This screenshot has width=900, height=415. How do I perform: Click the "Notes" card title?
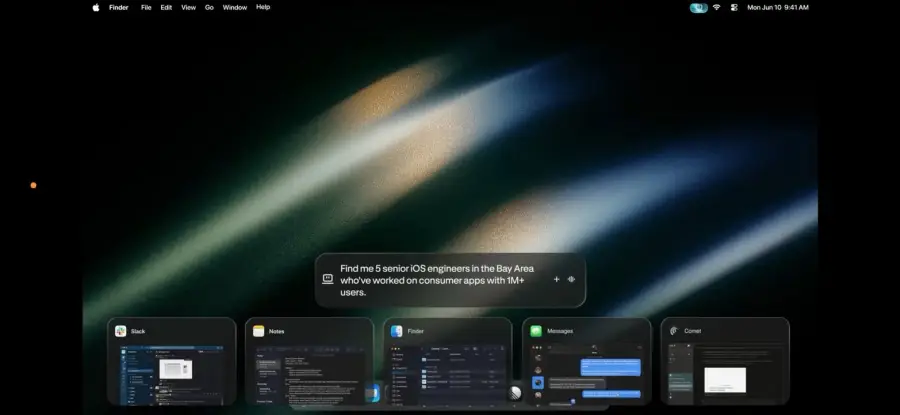[277, 331]
